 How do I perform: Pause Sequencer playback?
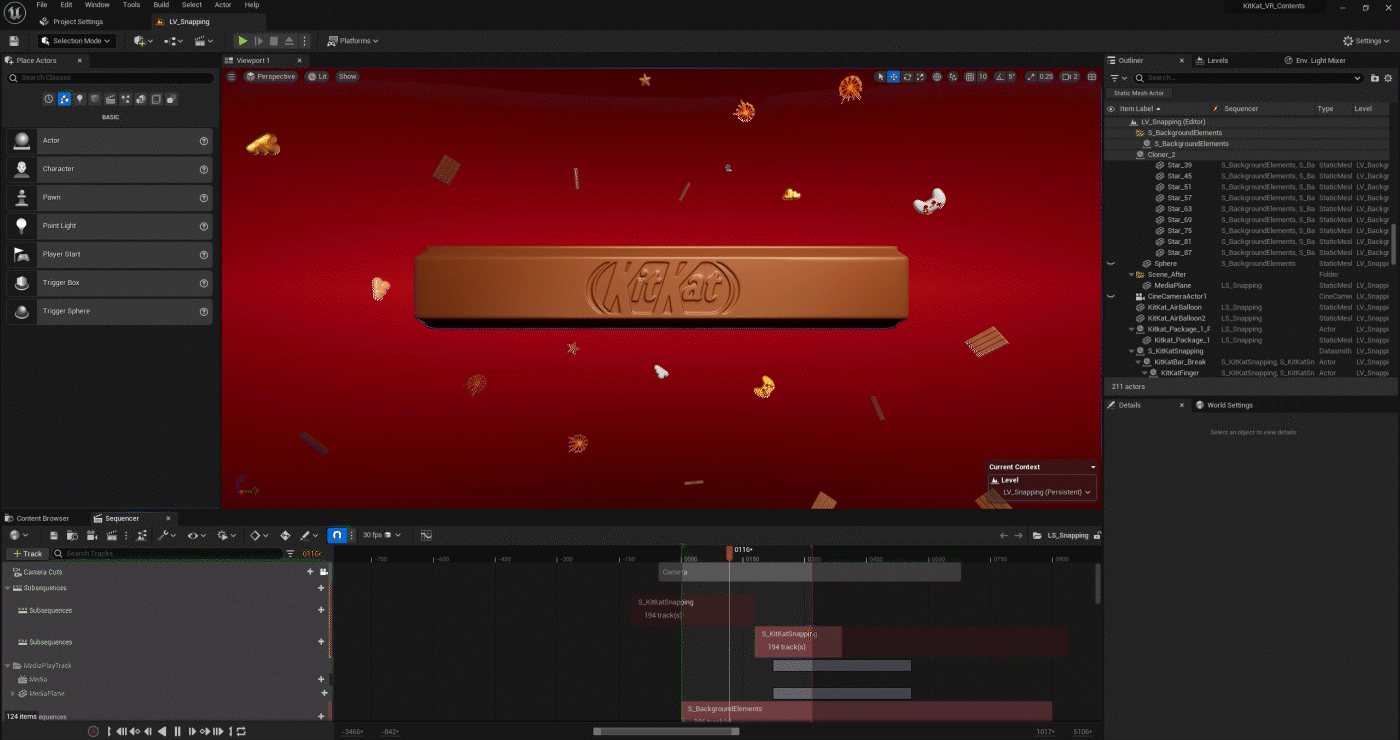tap(178, 732)
